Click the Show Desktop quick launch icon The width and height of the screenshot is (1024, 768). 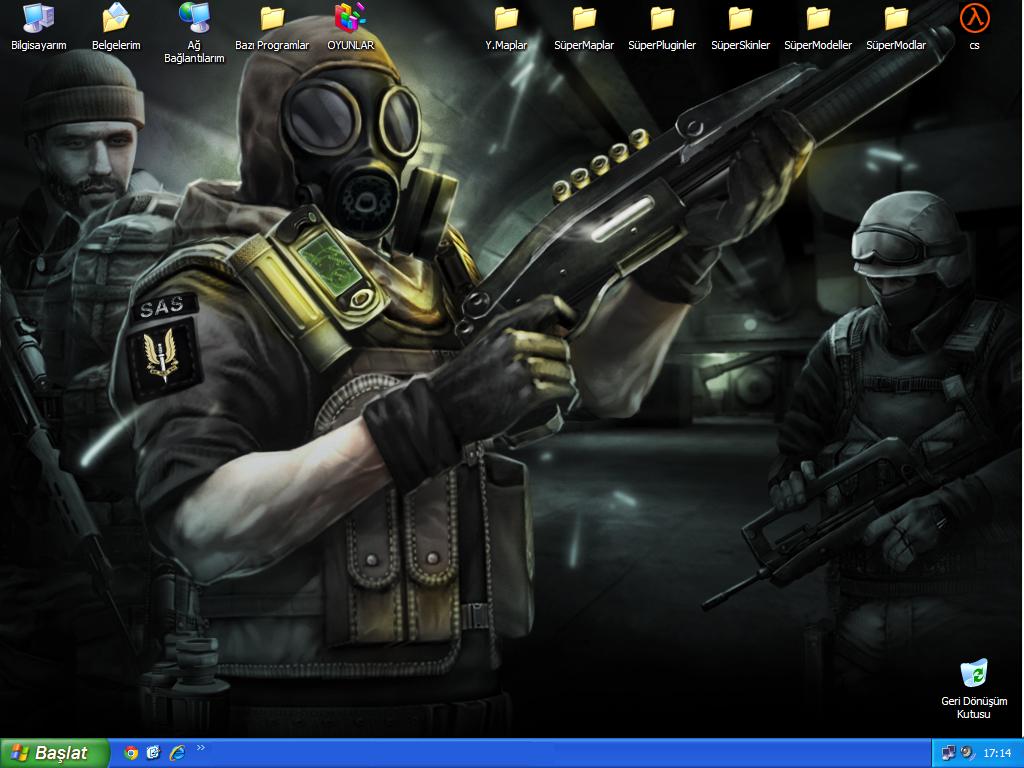(x=154, y=753)
